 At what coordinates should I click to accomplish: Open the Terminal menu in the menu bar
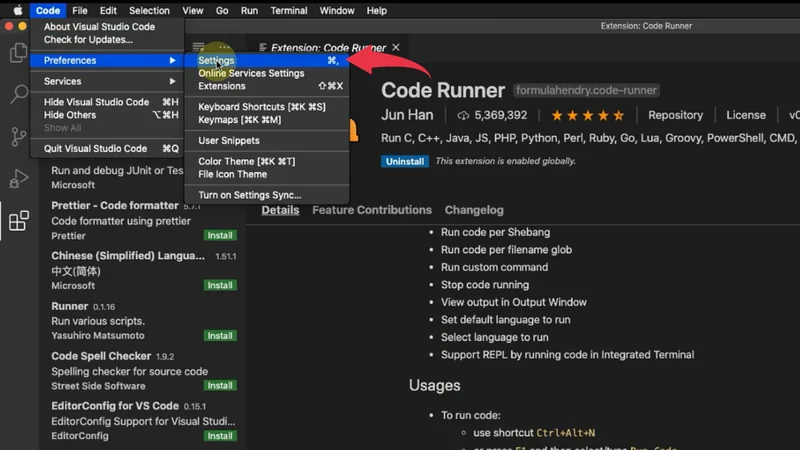(x=288, y=10)
